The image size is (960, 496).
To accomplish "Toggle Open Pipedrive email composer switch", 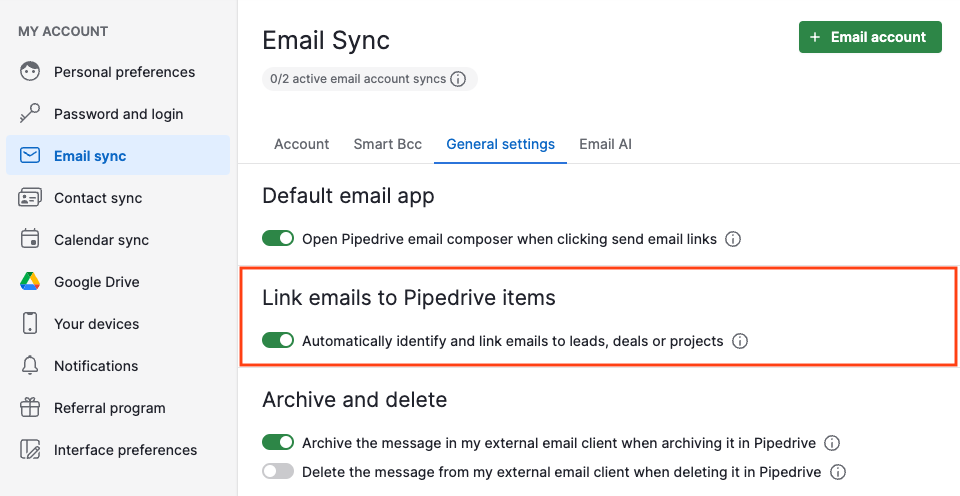I will click(278, 239).
